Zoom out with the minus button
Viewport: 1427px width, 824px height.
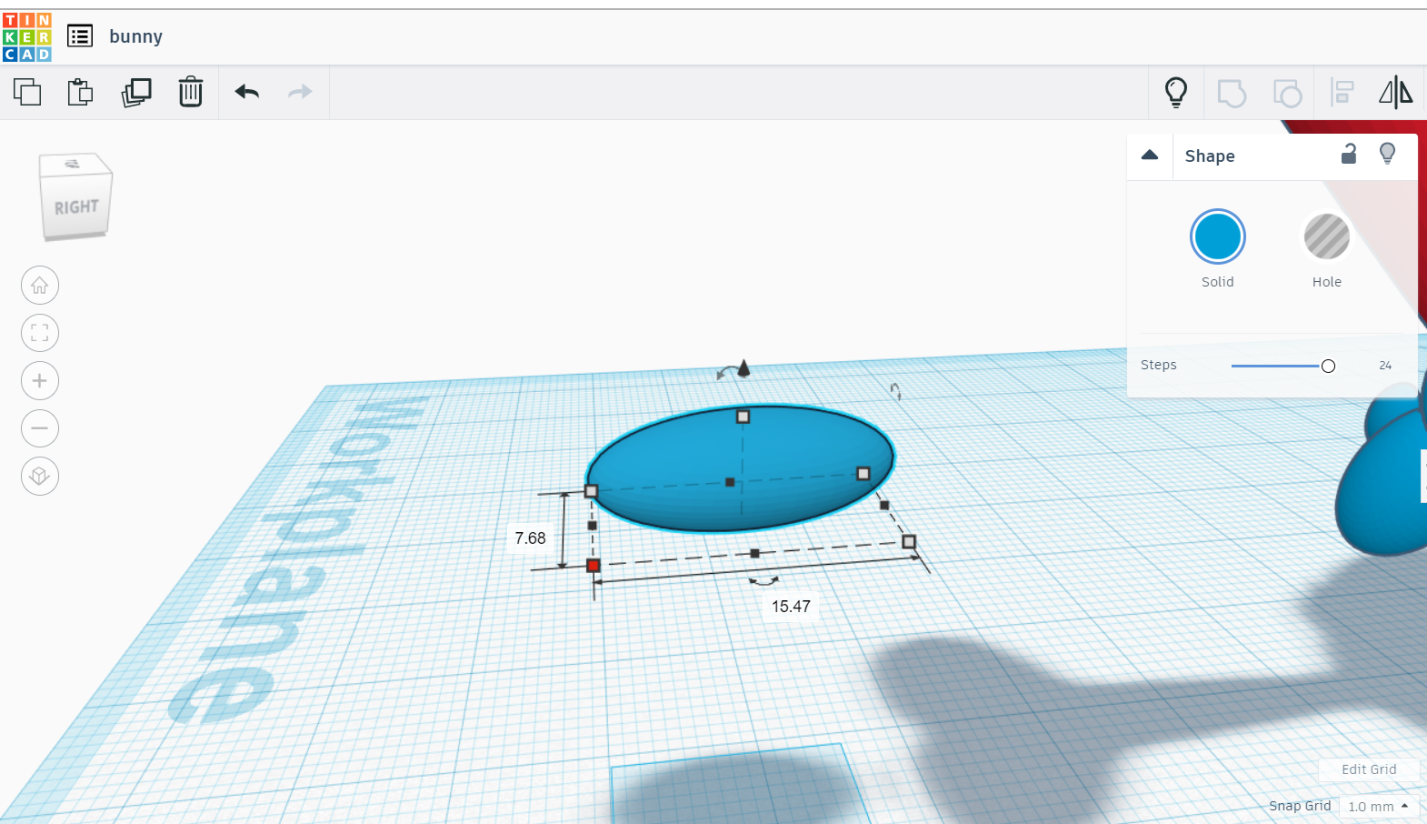pyautogui.click(x=40, y=429)
